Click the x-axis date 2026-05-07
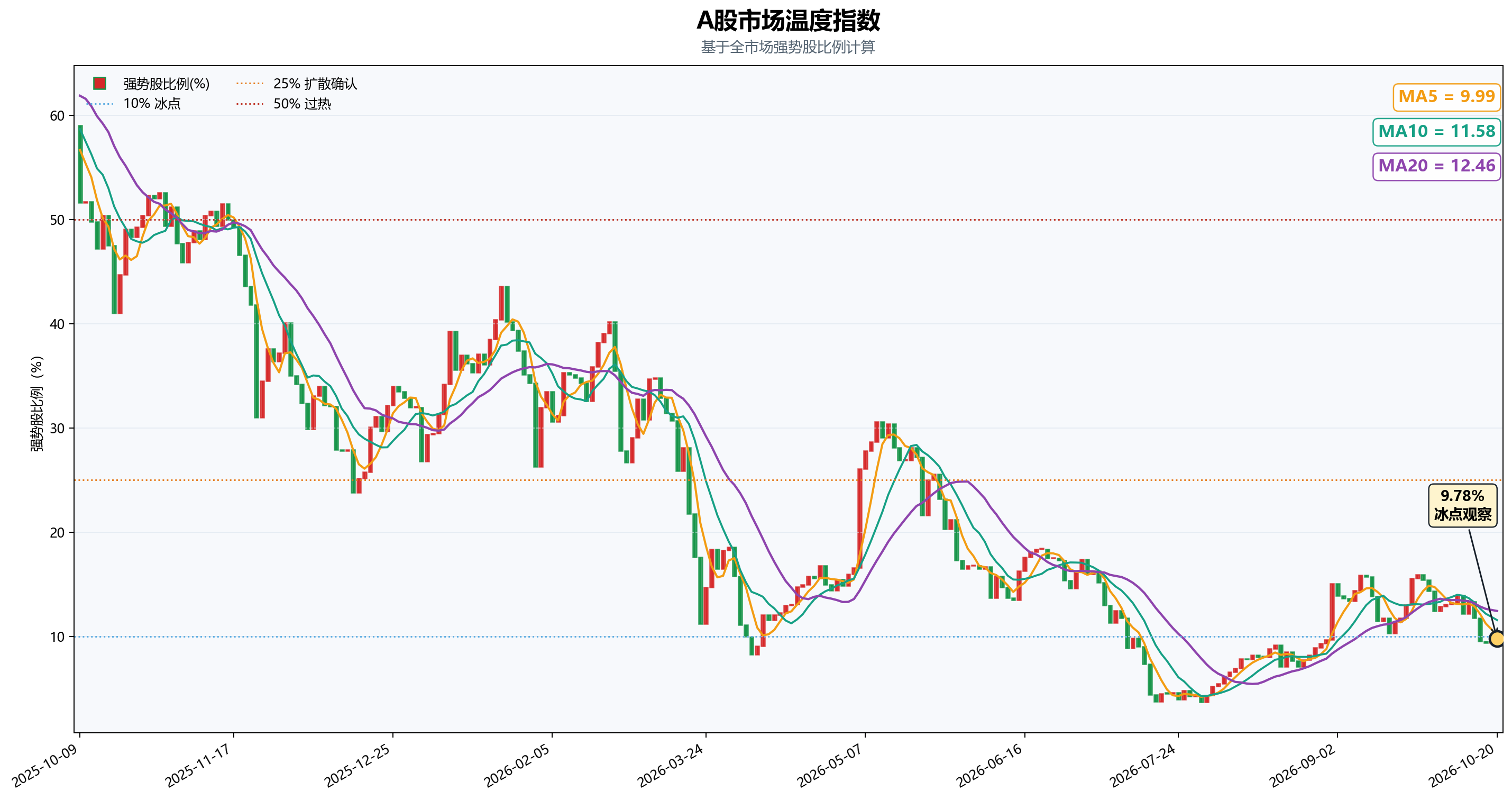The image size is (1512, 800). click(x=830, y=766)
